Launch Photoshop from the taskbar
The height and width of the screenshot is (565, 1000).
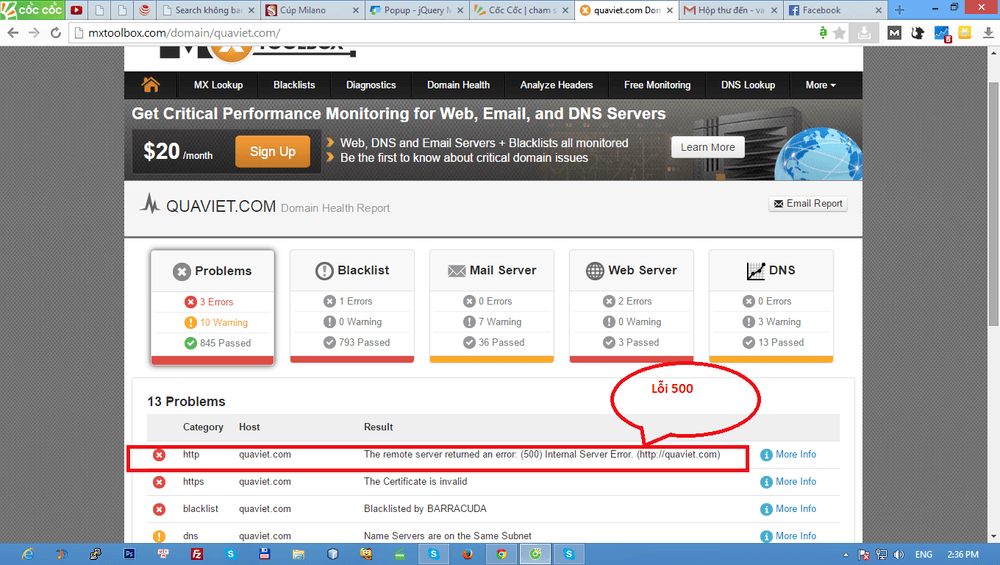(129, 554)
